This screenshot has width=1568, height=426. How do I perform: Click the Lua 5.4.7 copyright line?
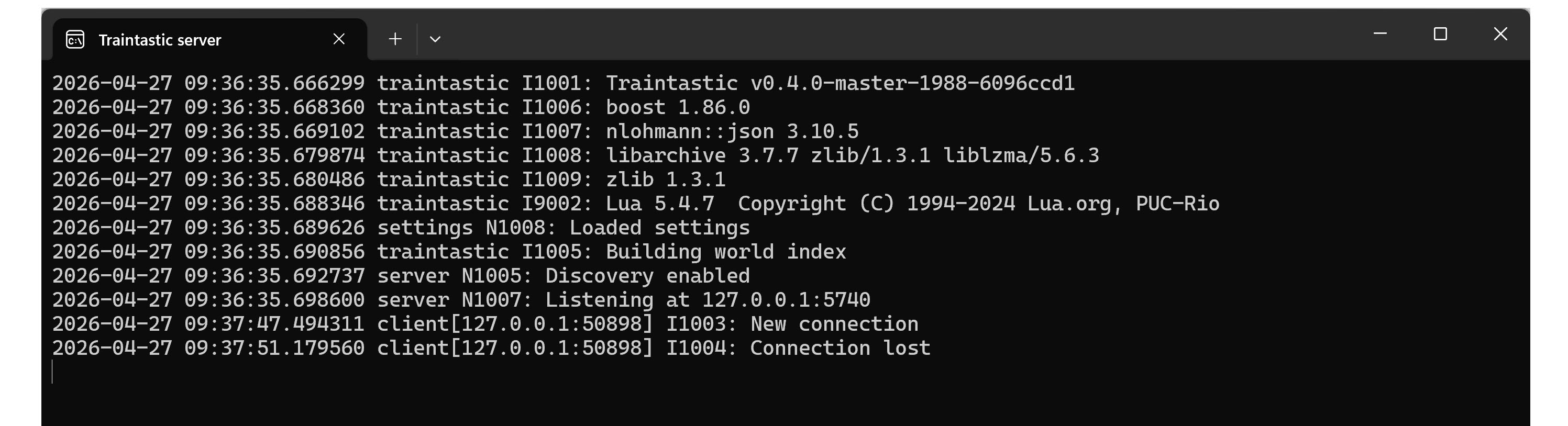pos(636,203)
